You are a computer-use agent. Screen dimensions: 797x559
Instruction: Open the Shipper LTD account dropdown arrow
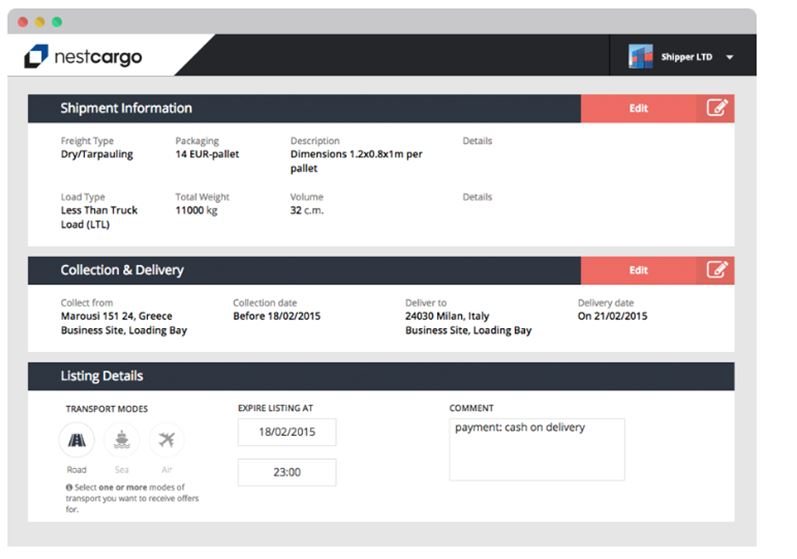pos(729,58)
